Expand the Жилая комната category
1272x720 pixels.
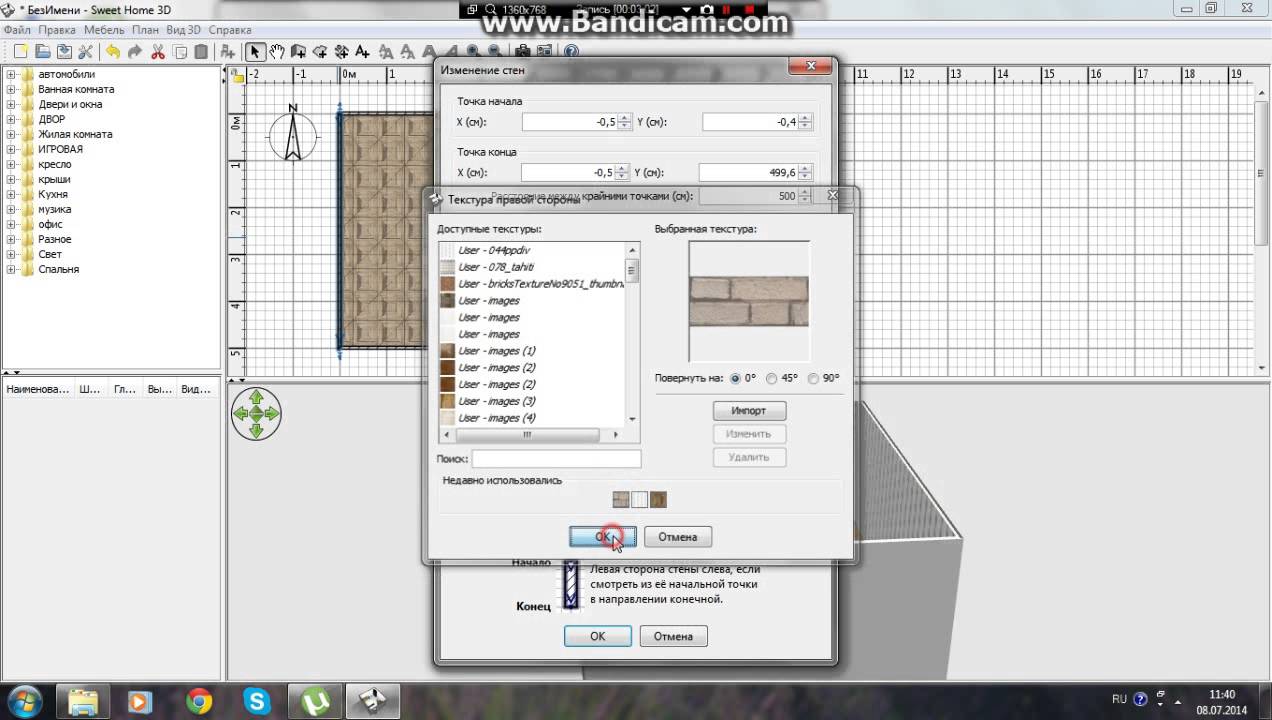[11, 134]
